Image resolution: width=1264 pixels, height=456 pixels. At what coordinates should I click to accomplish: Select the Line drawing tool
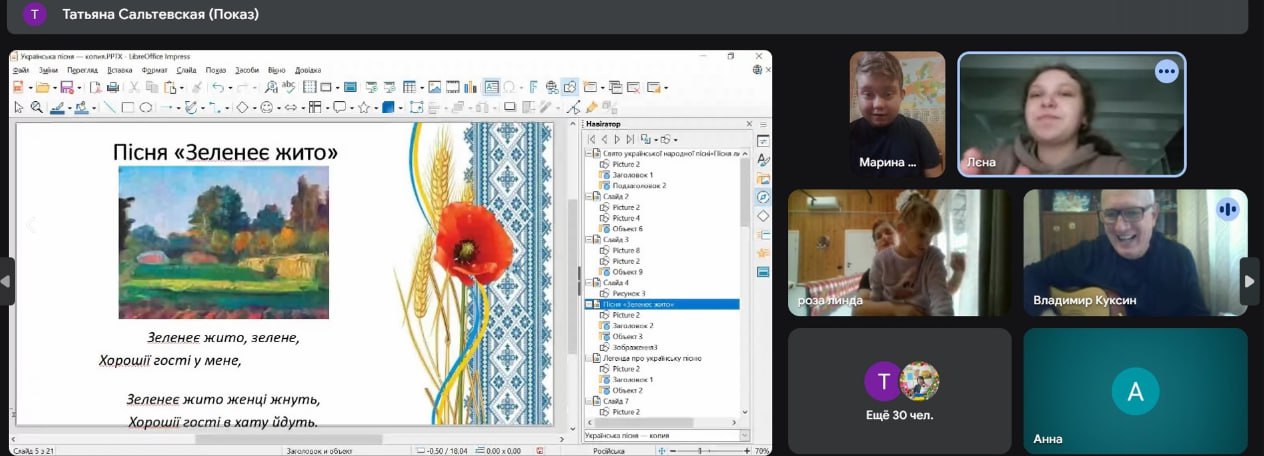tap(109, 108)
